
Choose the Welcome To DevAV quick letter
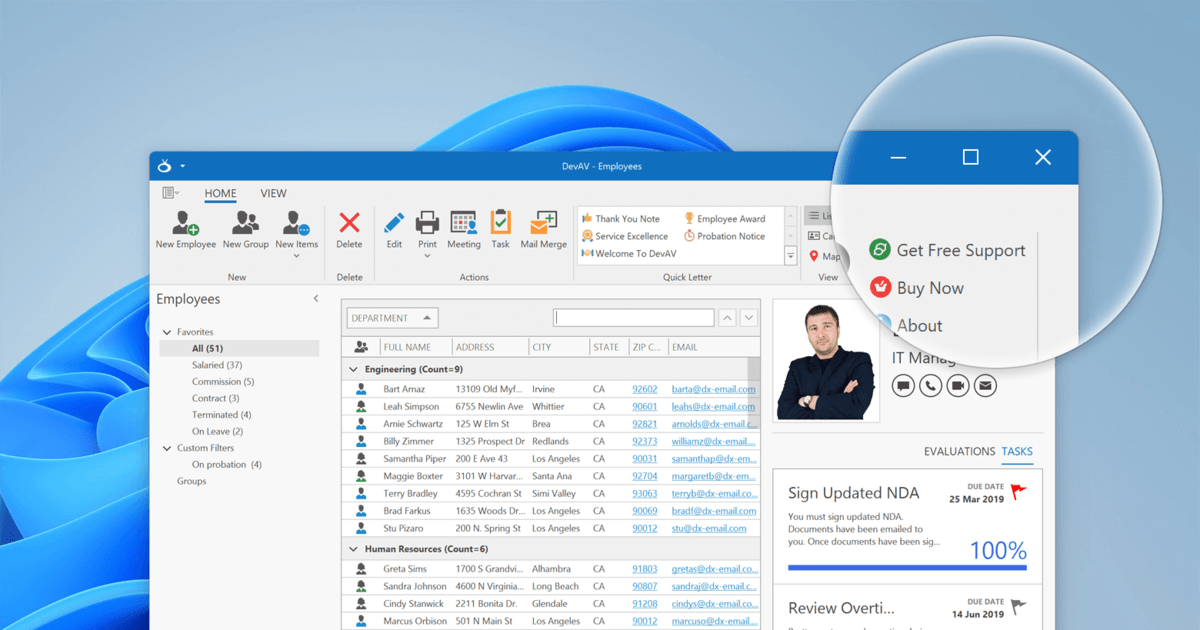tap(628, 254)
